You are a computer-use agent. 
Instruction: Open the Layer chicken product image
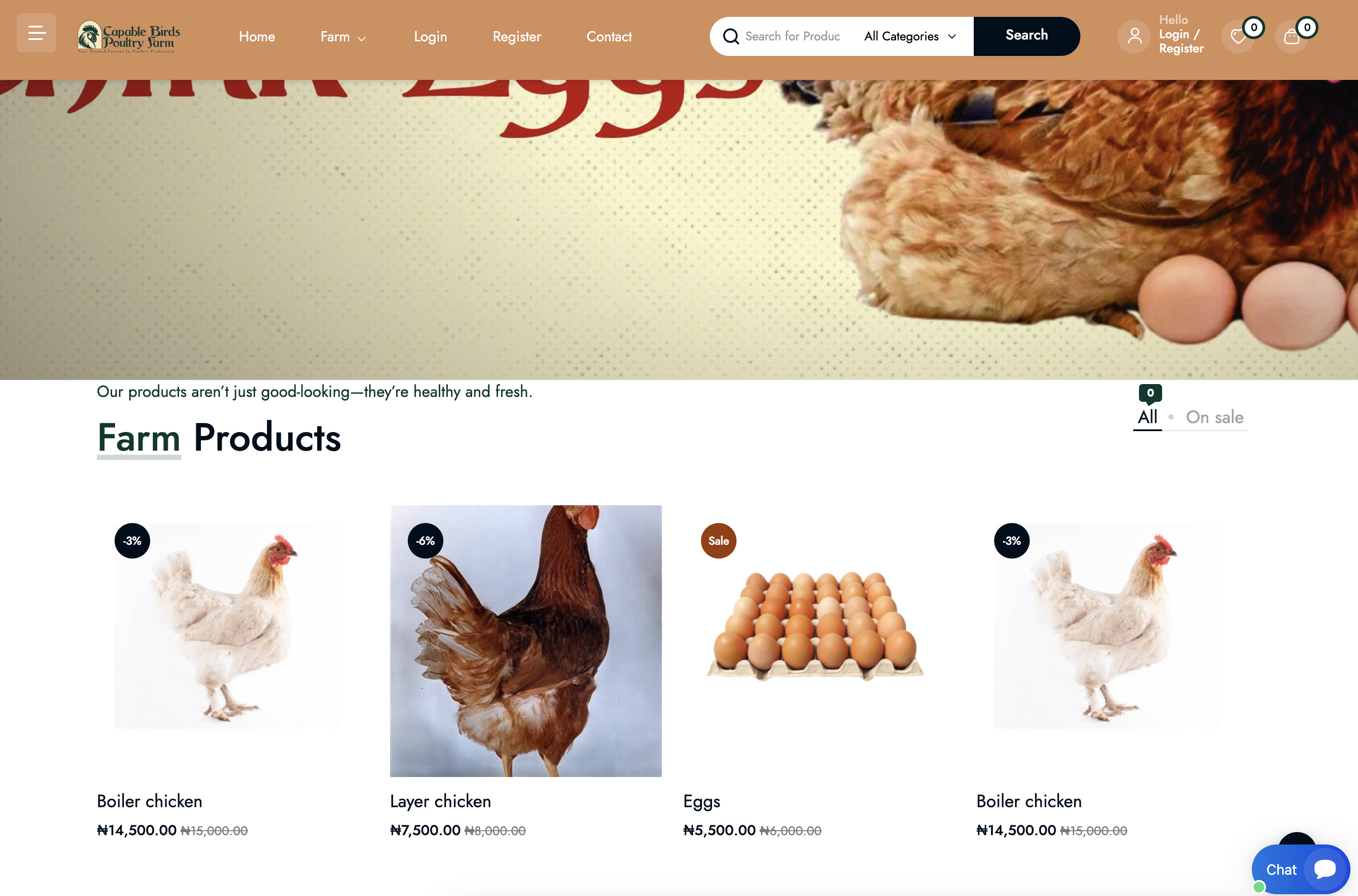525,641
